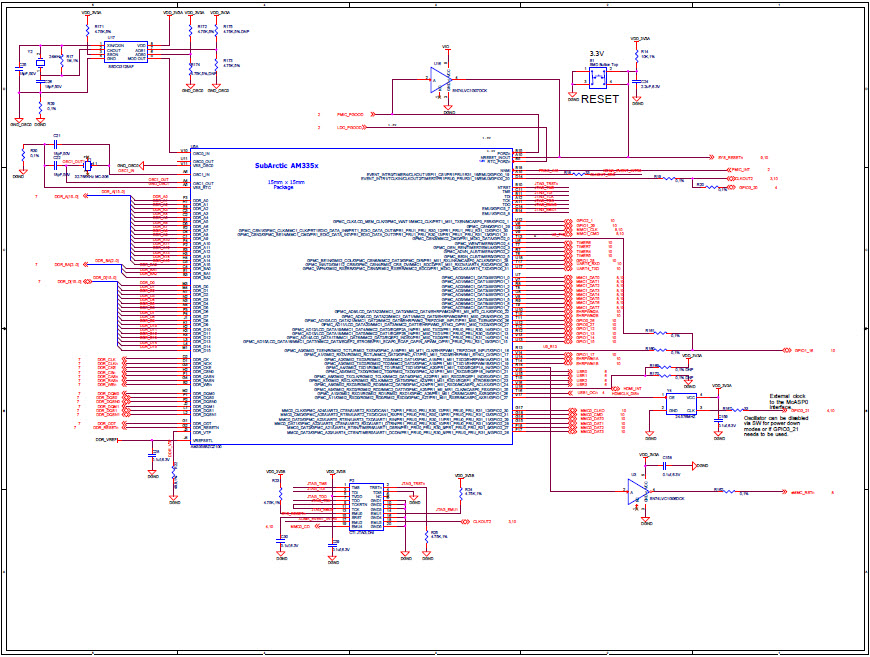Select resistor R172 pull-up at the top
Image resolution: width=870 pixels, height=657 pixels.
pos(190,29)
